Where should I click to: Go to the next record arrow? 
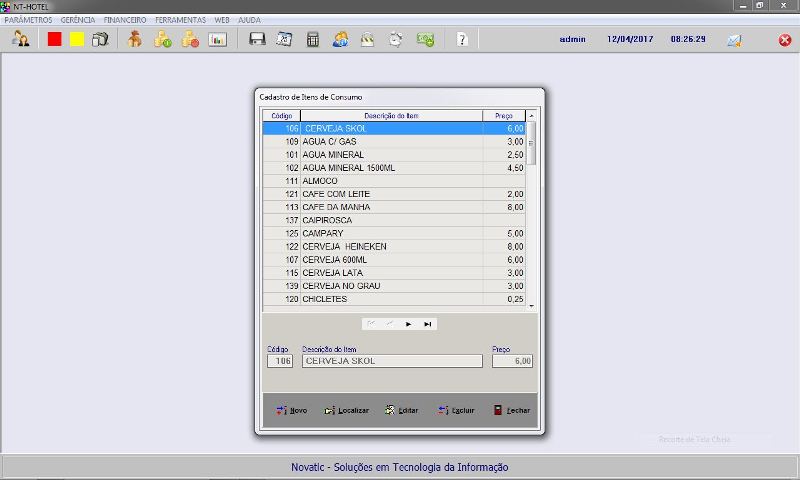[408, 324]
